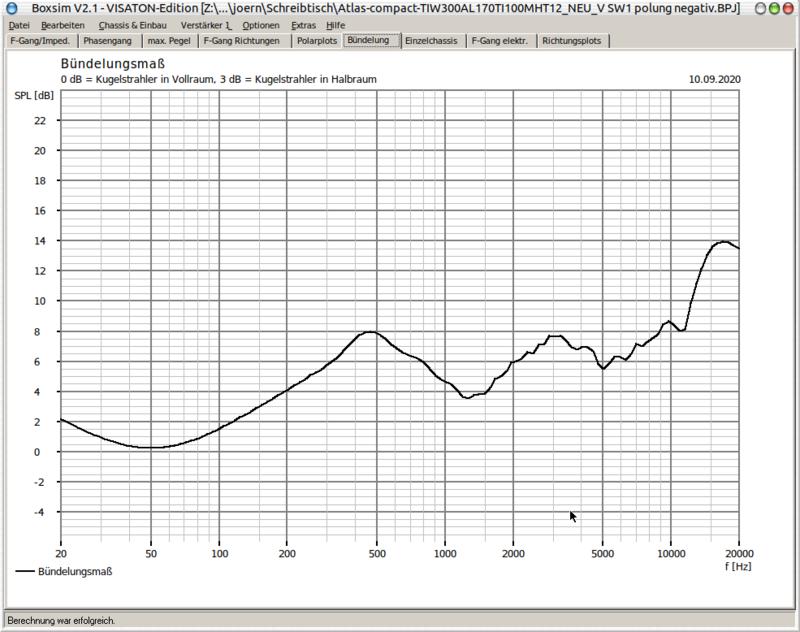Switch to the F-Gang elektr. tab
Viewport: 800px width, 632px height.
499,41
